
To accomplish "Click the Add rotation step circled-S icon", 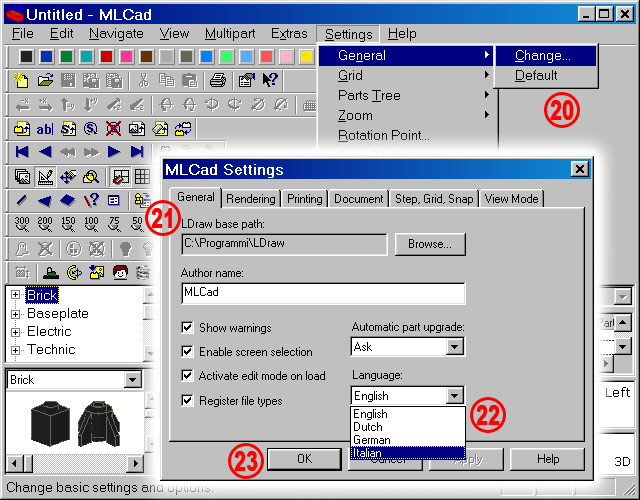I will 91,129.
